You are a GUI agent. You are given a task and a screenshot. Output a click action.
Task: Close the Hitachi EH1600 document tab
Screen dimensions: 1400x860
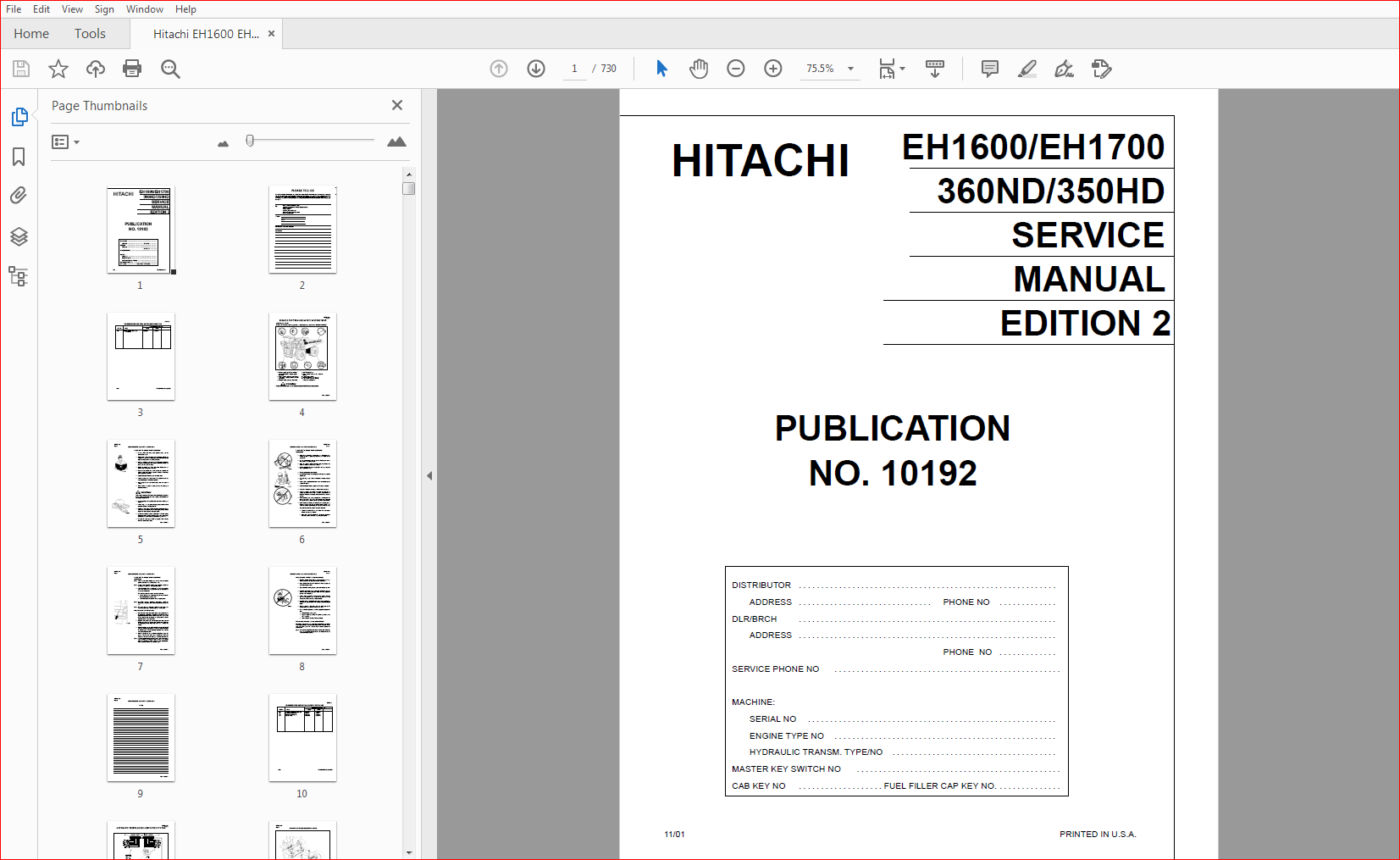point(271,34)
